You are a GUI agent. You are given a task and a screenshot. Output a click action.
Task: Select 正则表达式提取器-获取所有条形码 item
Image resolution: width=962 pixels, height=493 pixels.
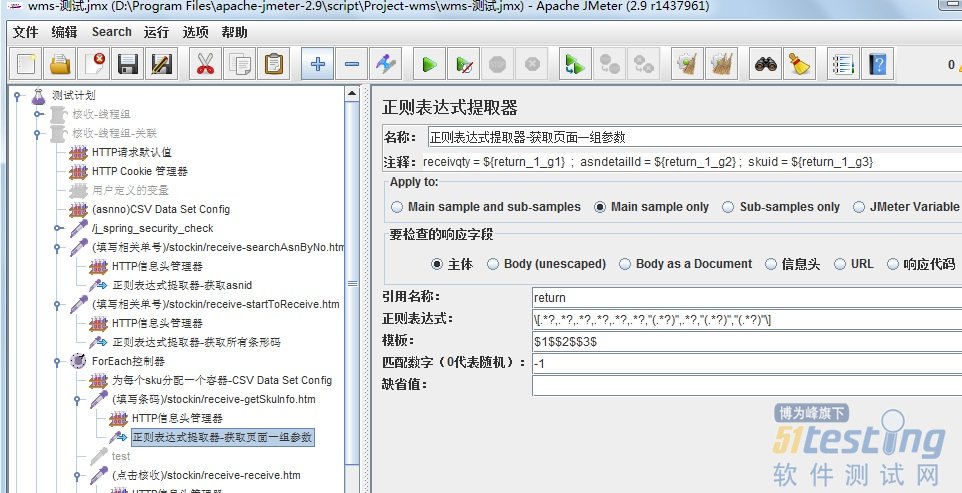(196, 342)
